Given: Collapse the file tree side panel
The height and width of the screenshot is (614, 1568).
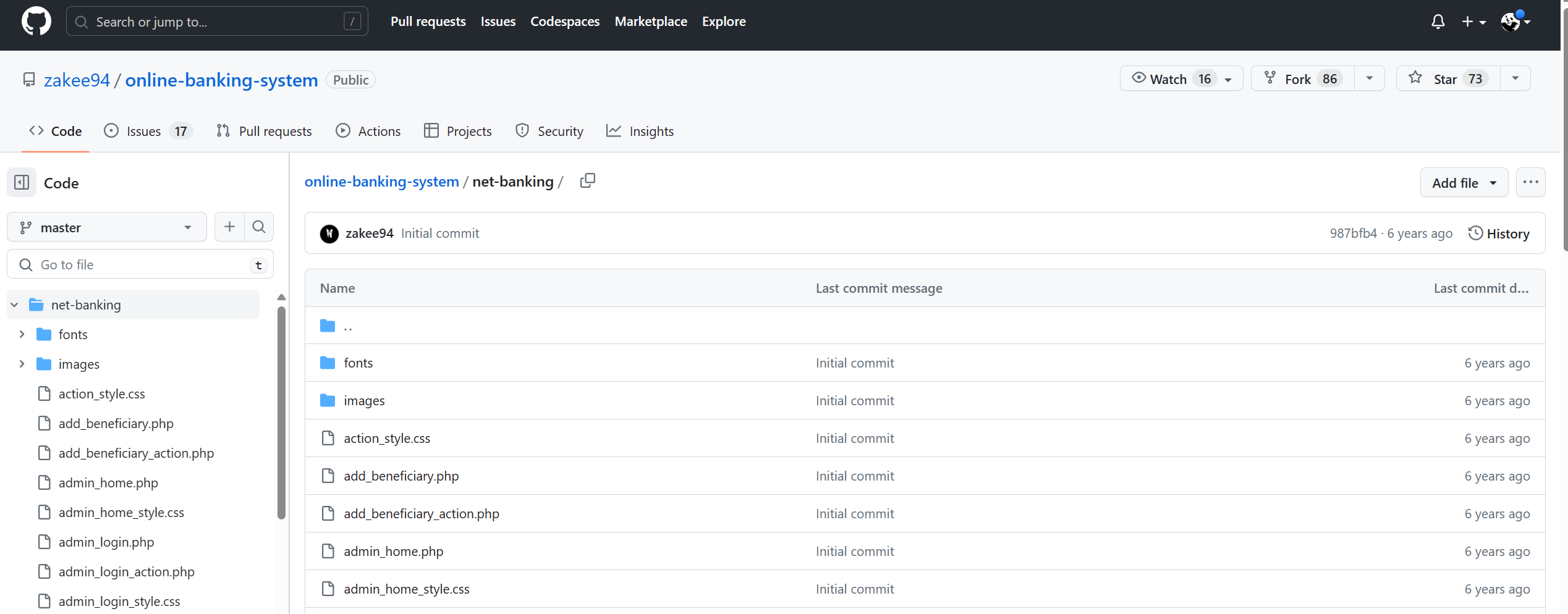Looking at the screenshot, I should [22, 182].
